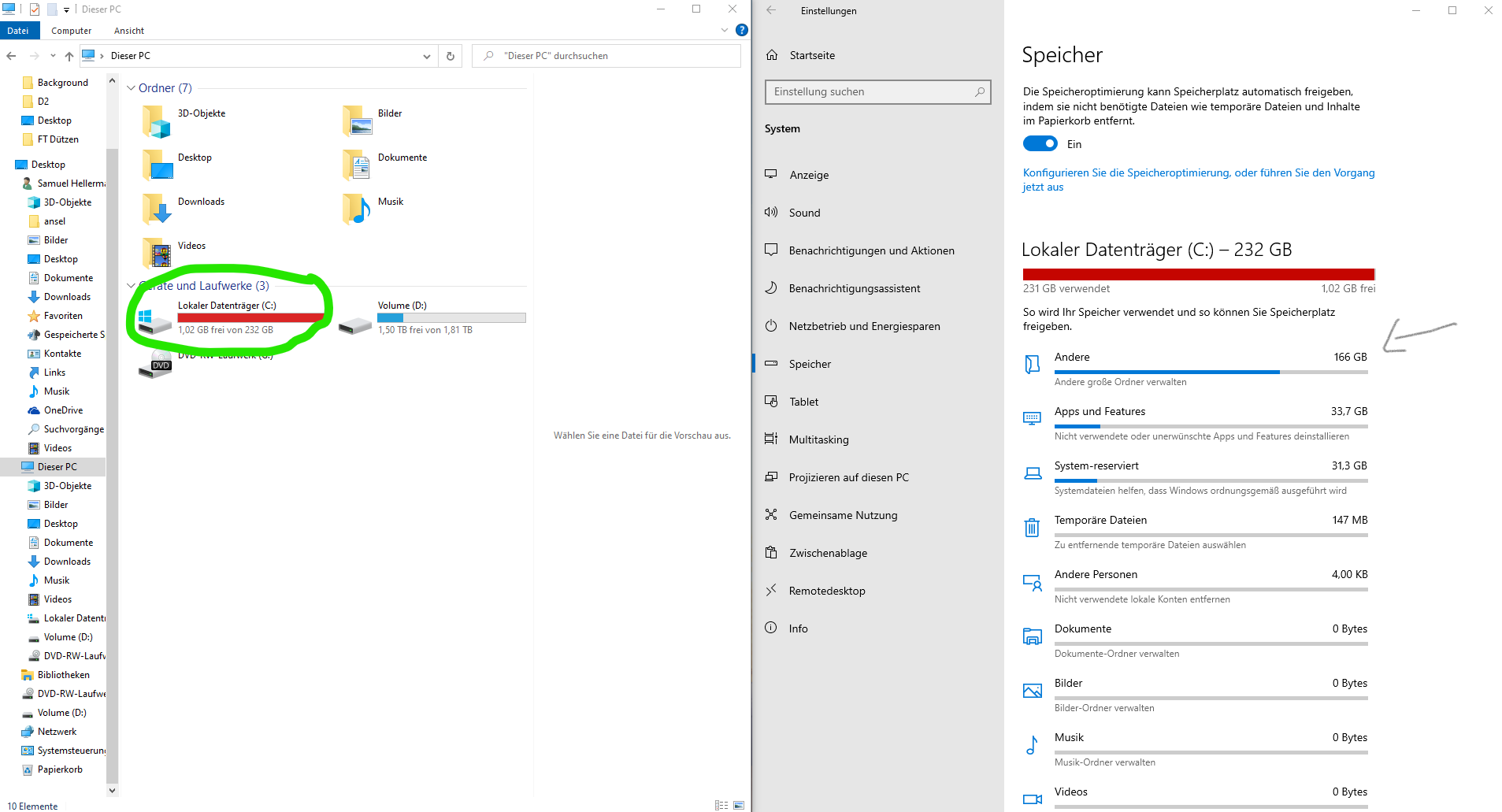The width and height of the screenshot is (1502, 812).
Task: Click the Netzbetrieb power icon
Action: (771, 325)
